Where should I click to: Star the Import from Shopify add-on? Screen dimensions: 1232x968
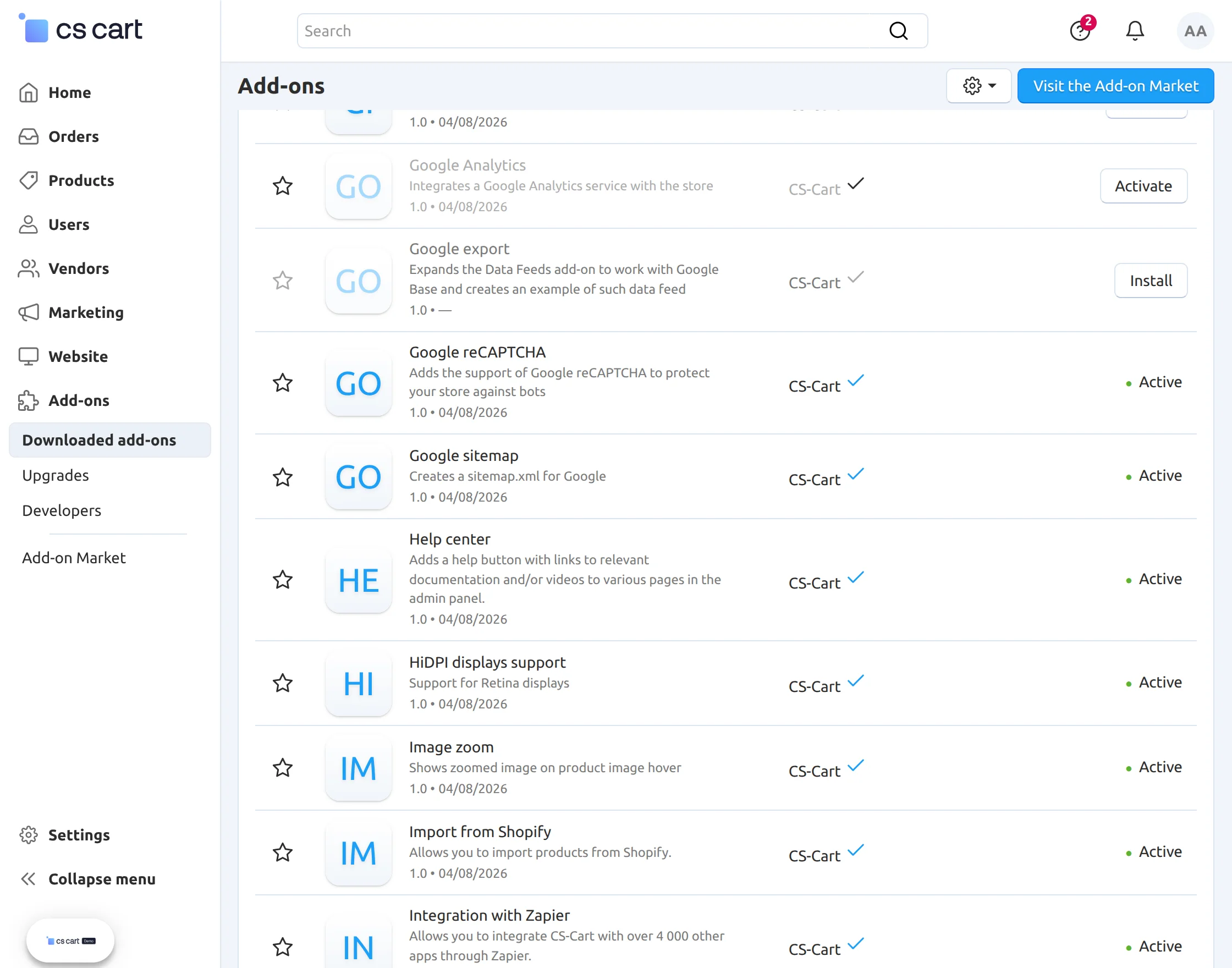point(283,853)
